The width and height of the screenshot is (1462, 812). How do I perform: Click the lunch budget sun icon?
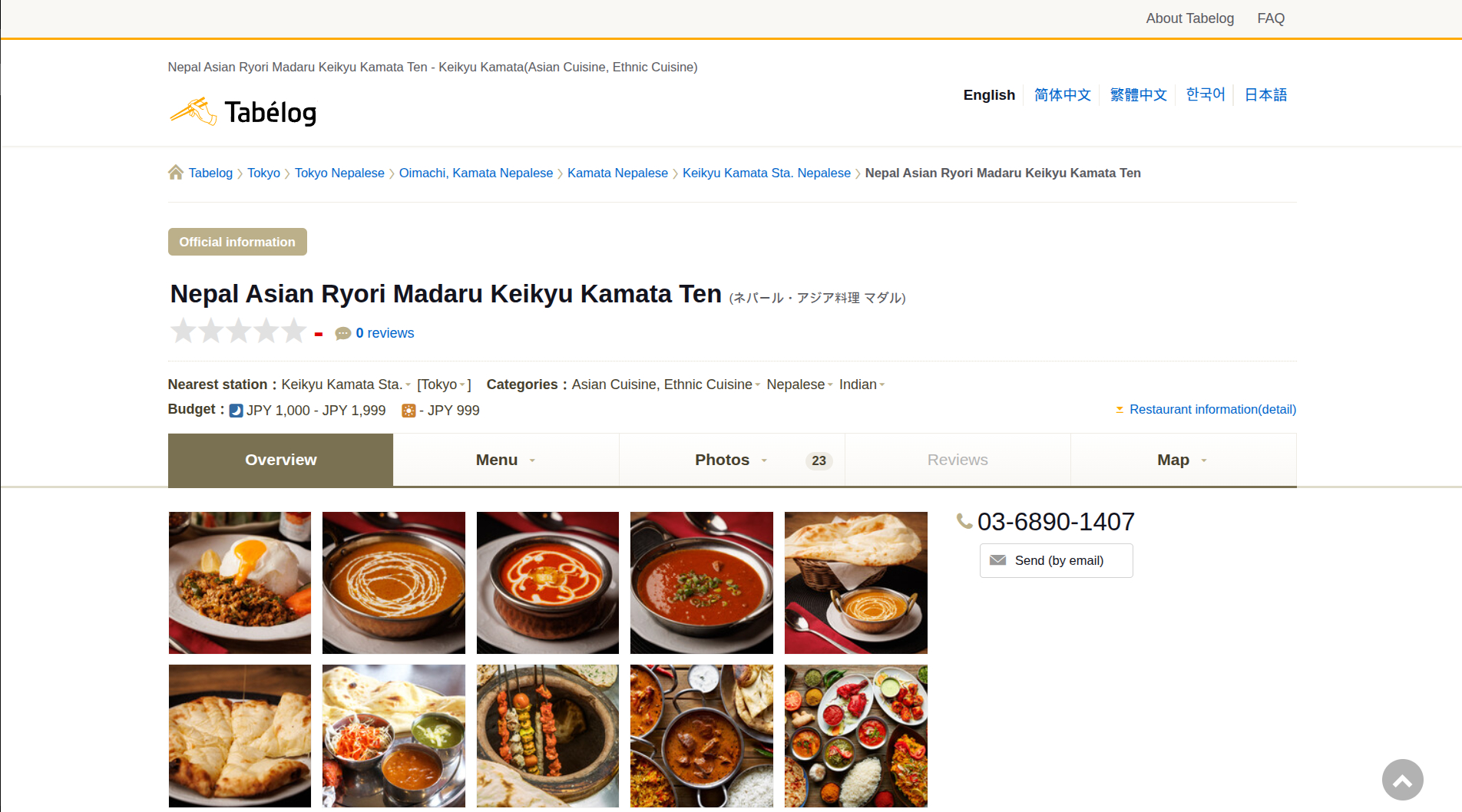(x=408, y=411)
